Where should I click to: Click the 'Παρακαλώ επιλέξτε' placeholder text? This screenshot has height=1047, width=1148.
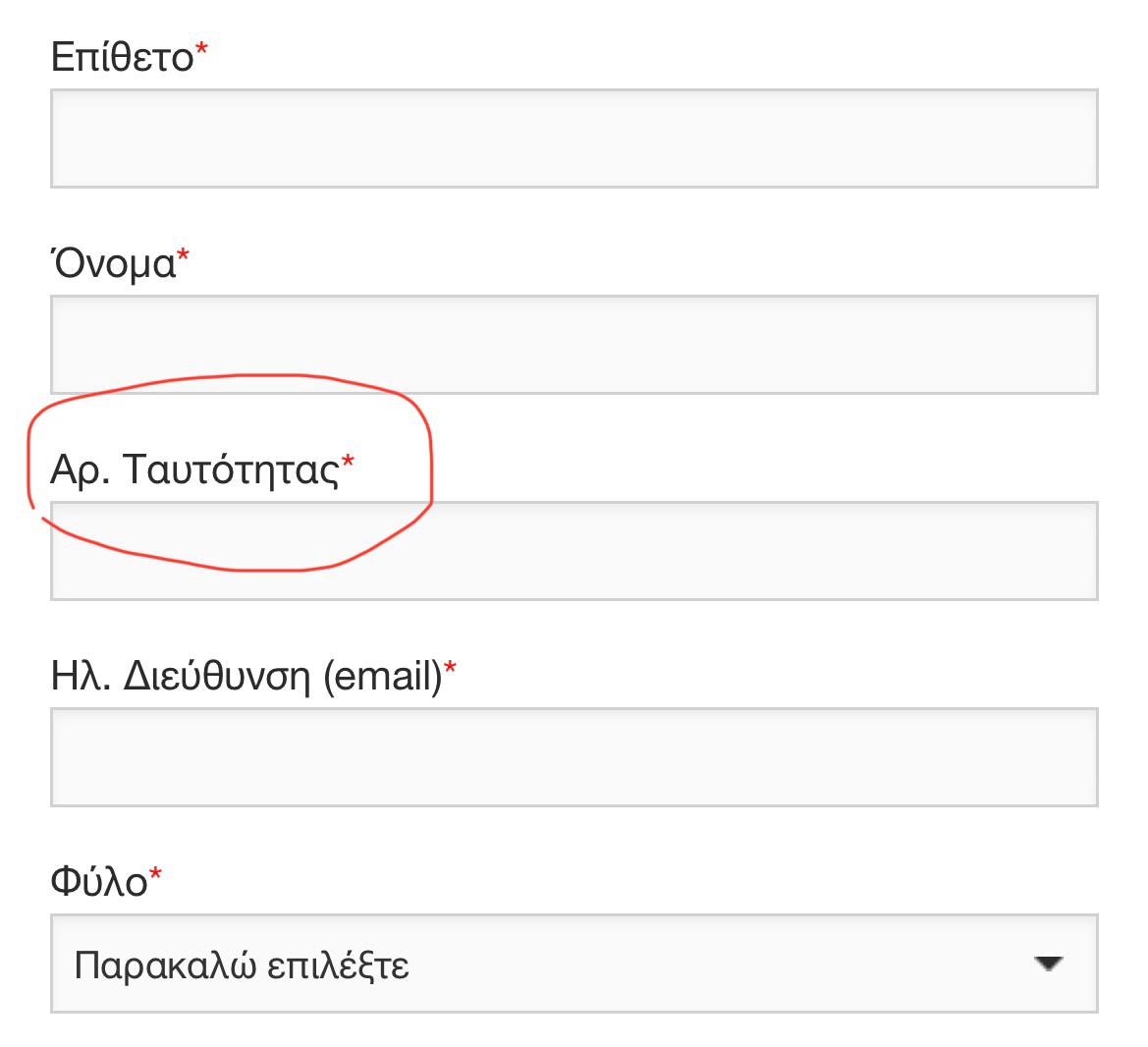(242, 965)
